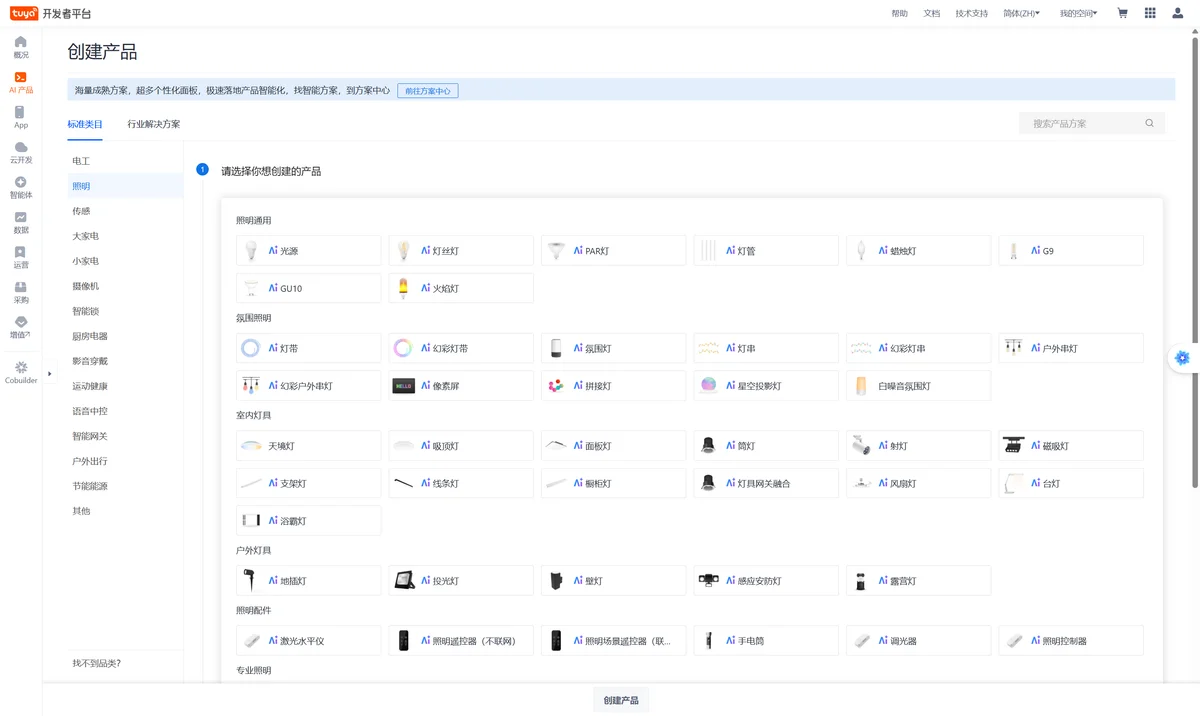Expand the collapsed sidebar arrow handle

(x=49, y=374)
